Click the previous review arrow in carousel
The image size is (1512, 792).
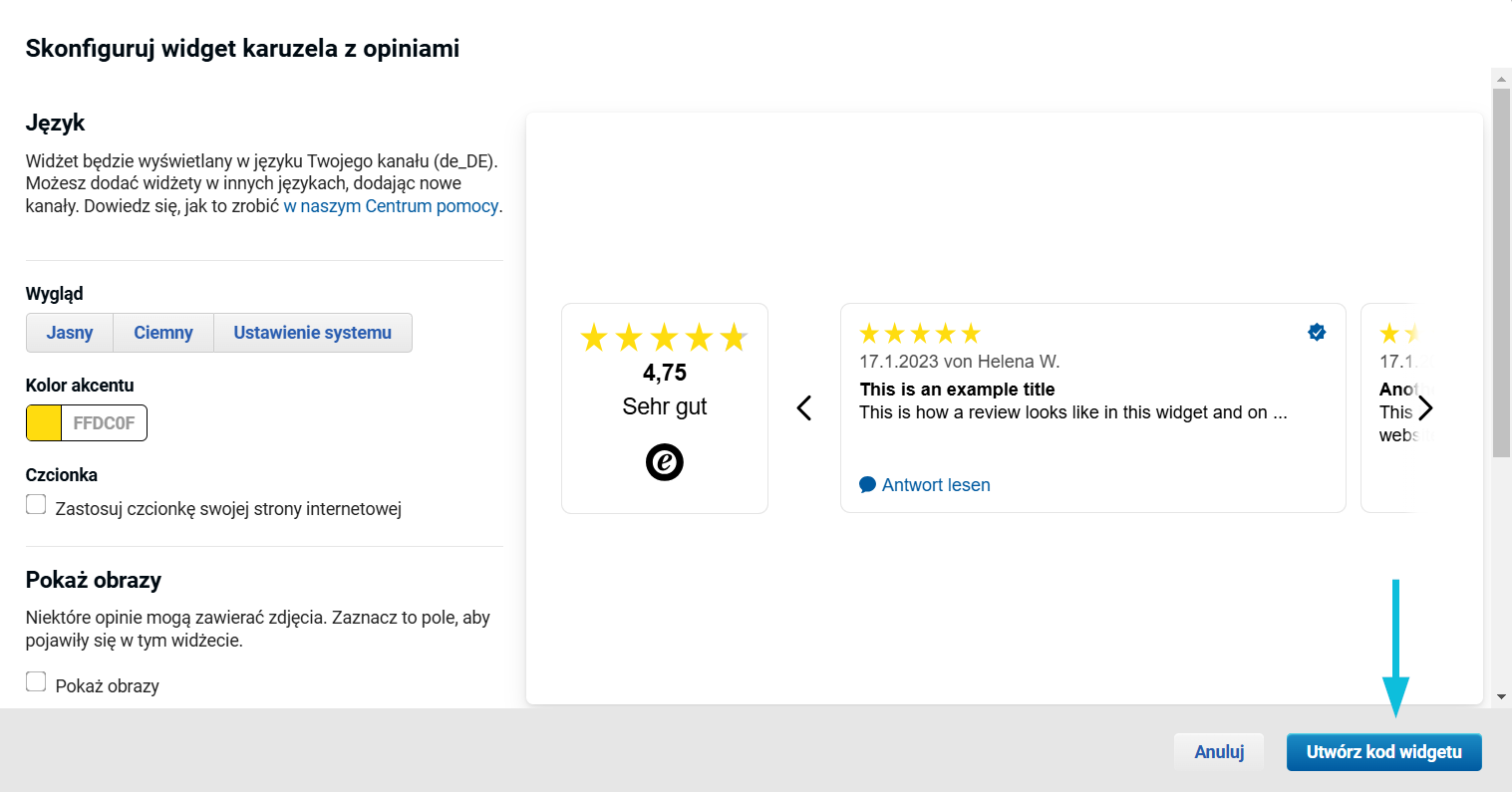[x=804, y=408]
